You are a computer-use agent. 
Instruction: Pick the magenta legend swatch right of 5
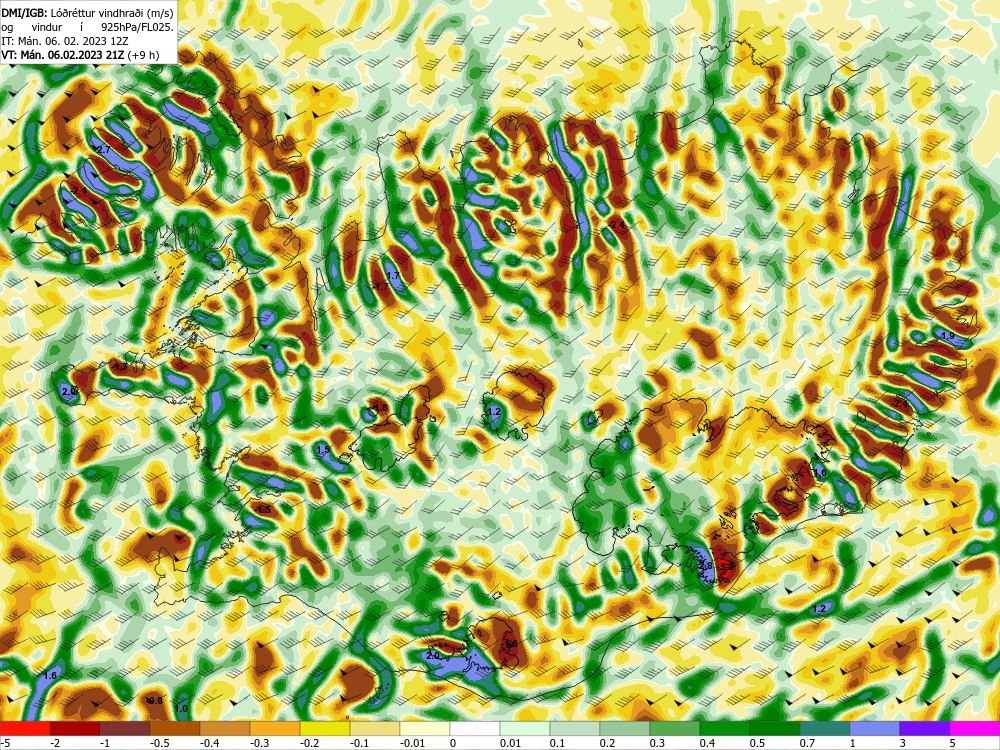[975, 728]
